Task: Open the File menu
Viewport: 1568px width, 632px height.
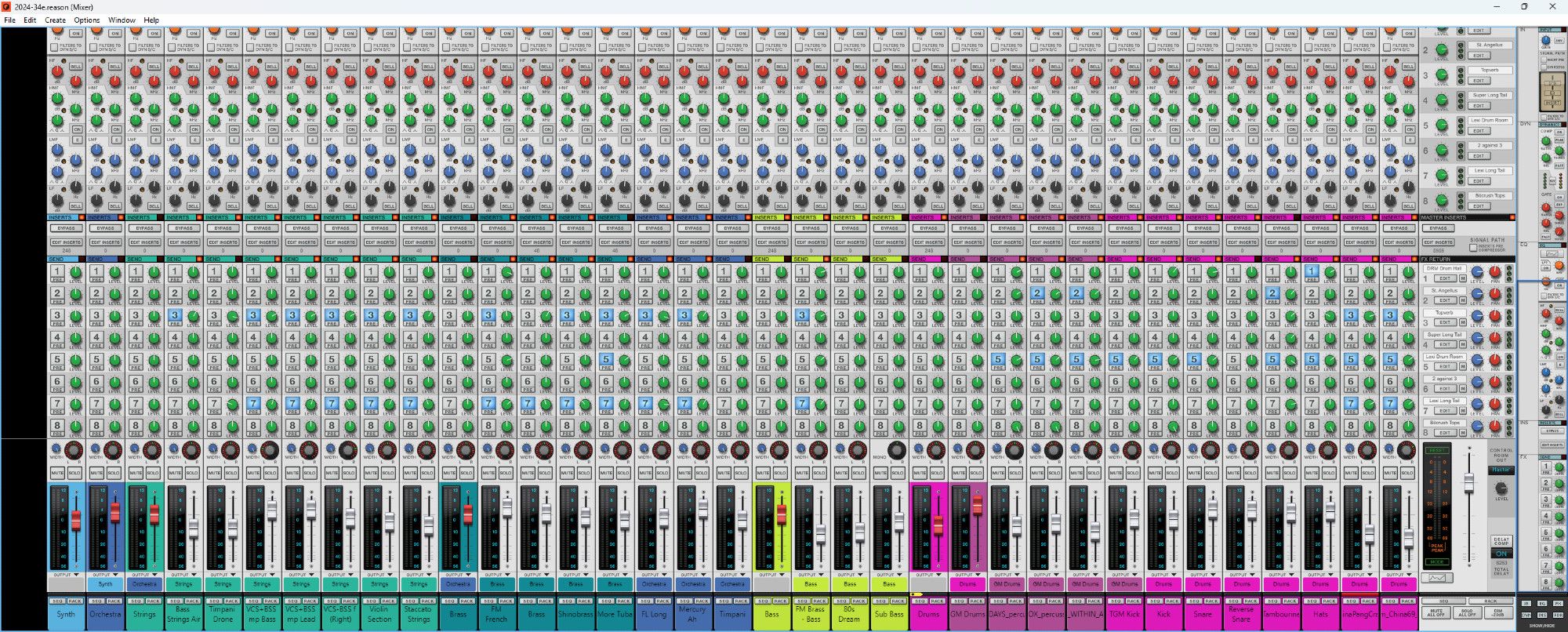Action: tap(9, 20)
